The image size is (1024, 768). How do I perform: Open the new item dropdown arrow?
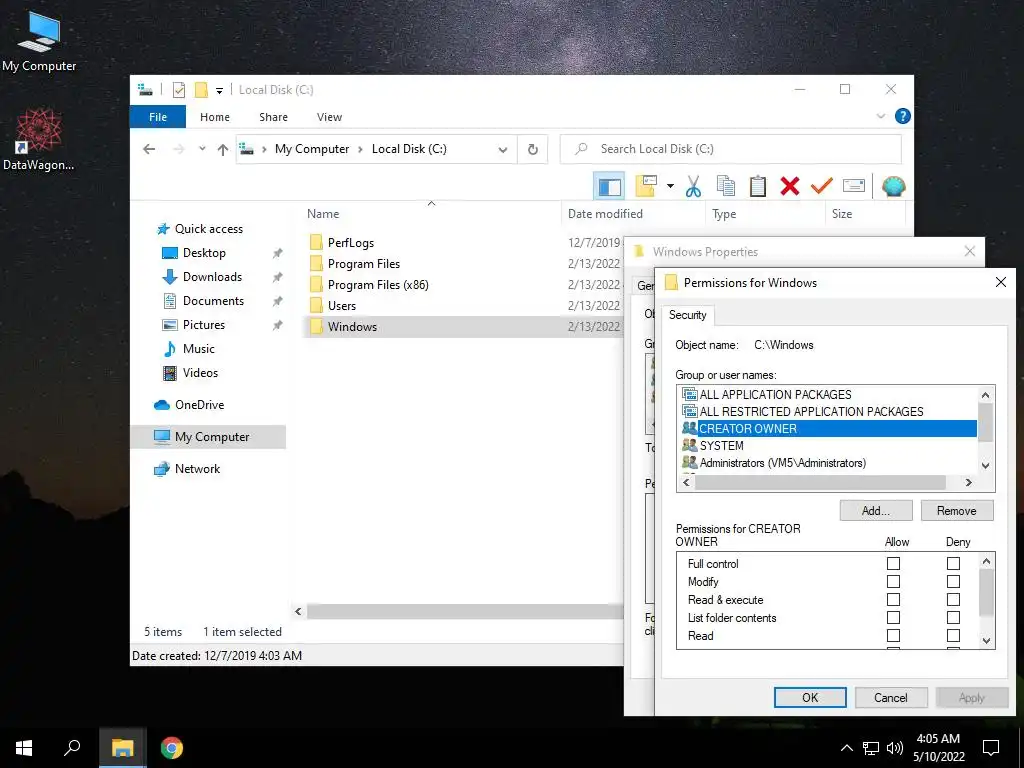pos(670,187)
